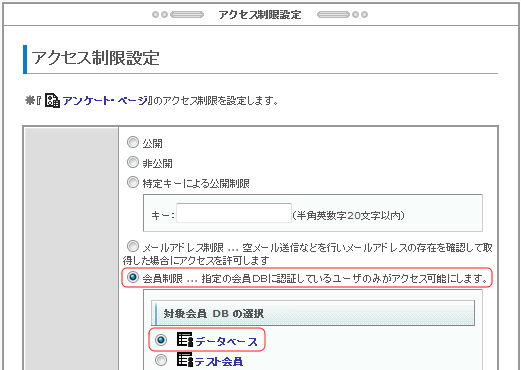Screen dimensions: 521x370
Task: Select 会員制限 radio button
Action: point(133,277)
